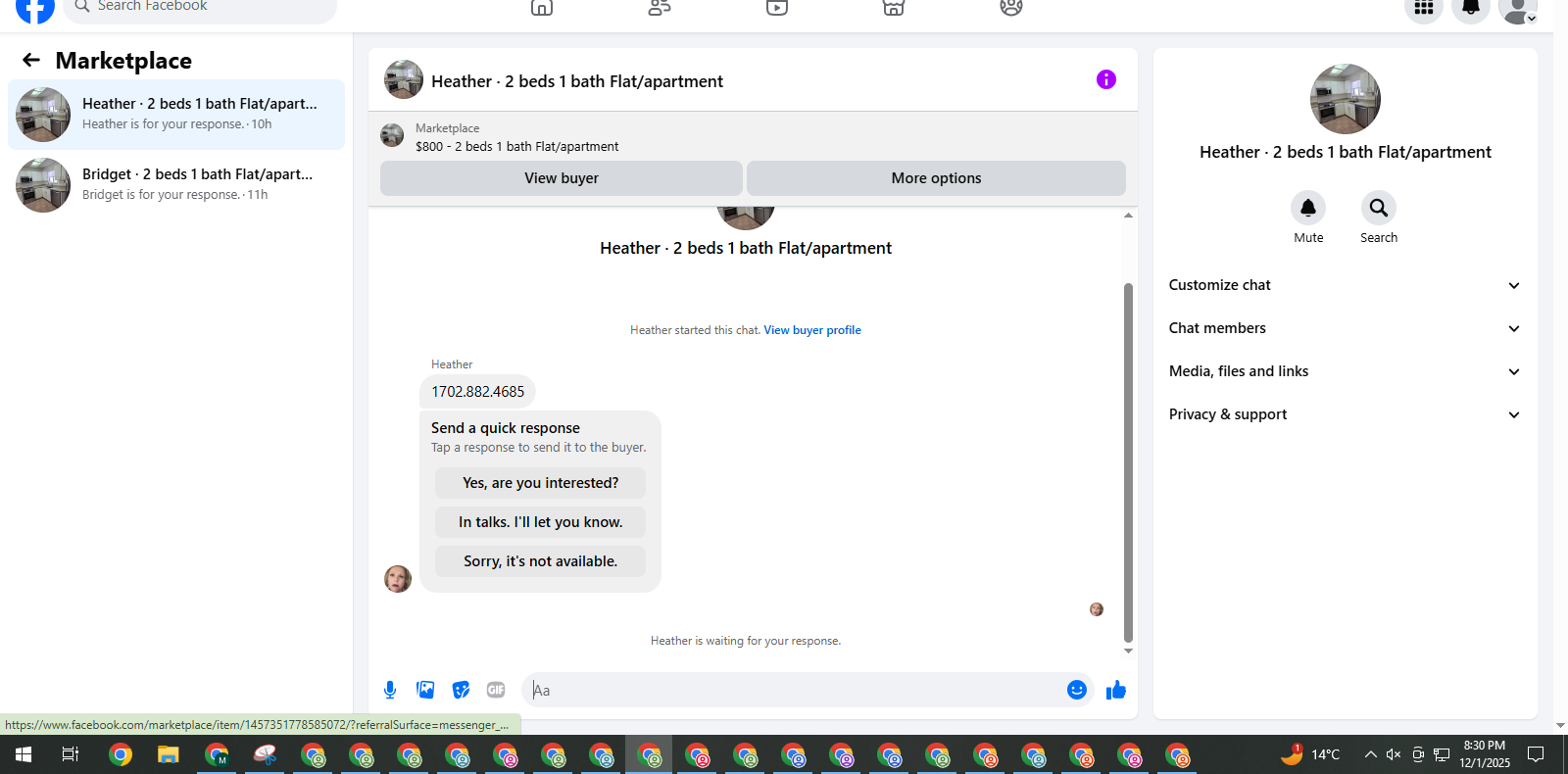Send a thumbs-up like
Screen dimensions: 1568x774
[x=1116, y=690]
